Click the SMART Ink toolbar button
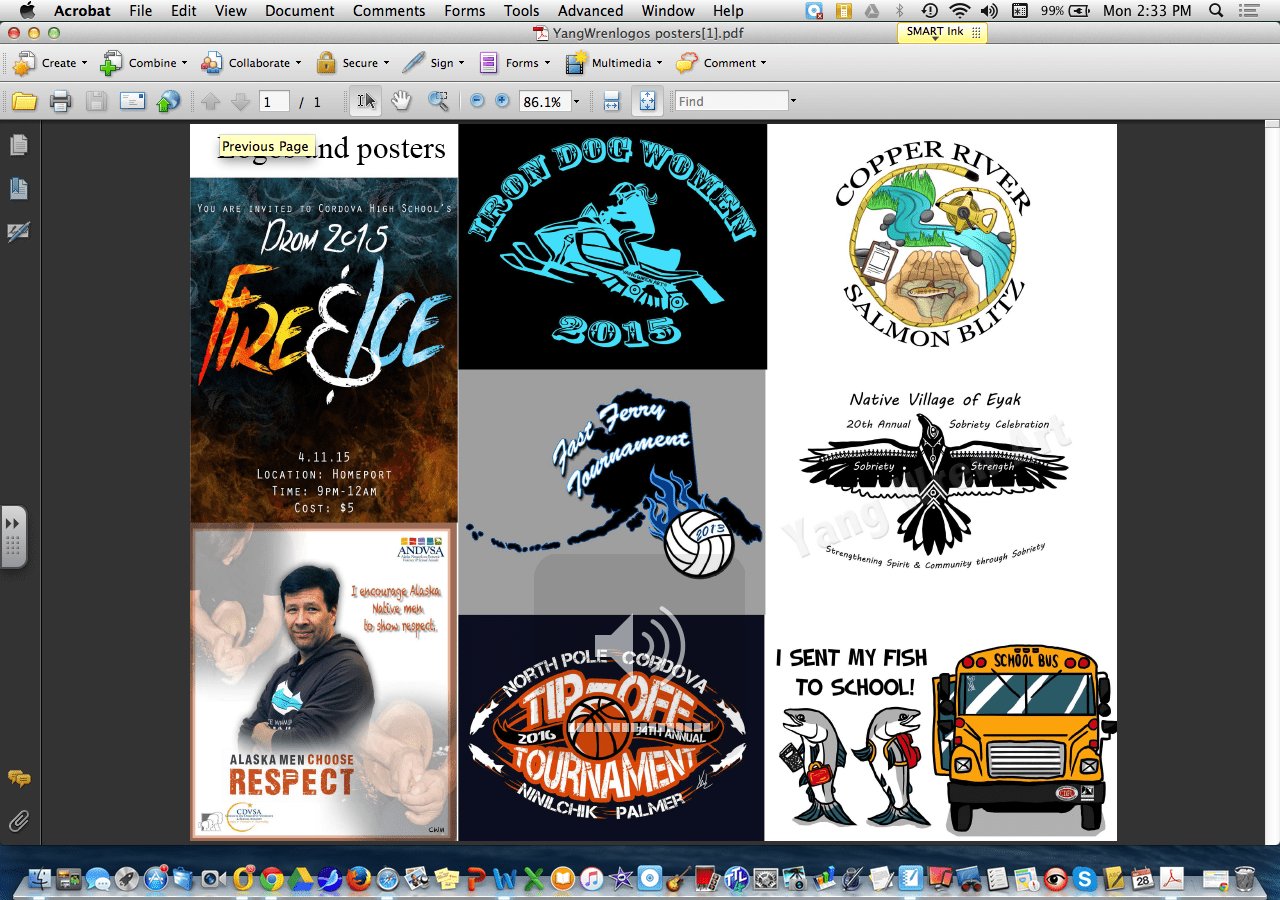The width and height of the screenshot is (1280, 900). click(x=943, y=33)
